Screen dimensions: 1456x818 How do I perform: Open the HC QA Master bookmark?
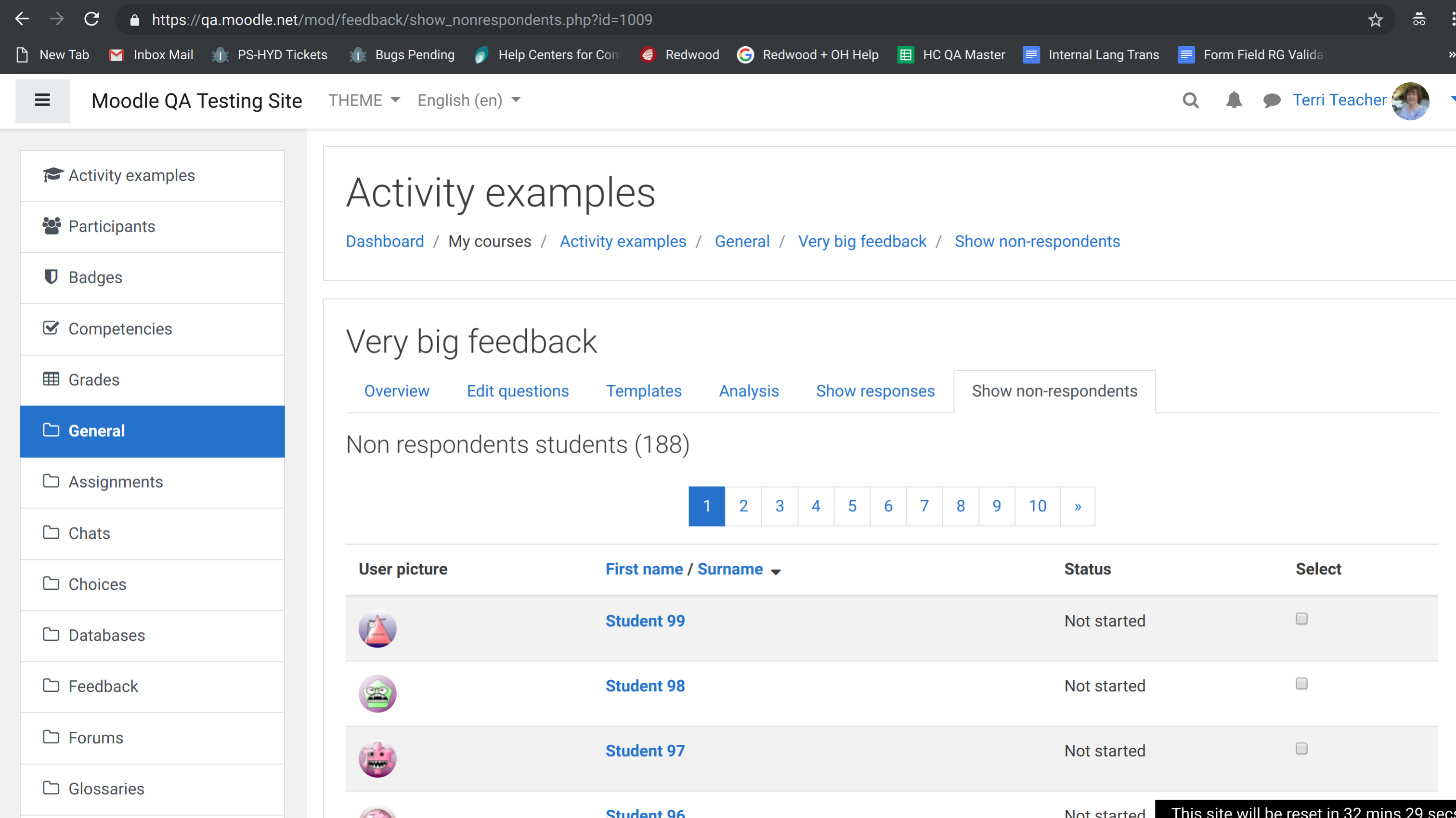click(x=951, y=55)
